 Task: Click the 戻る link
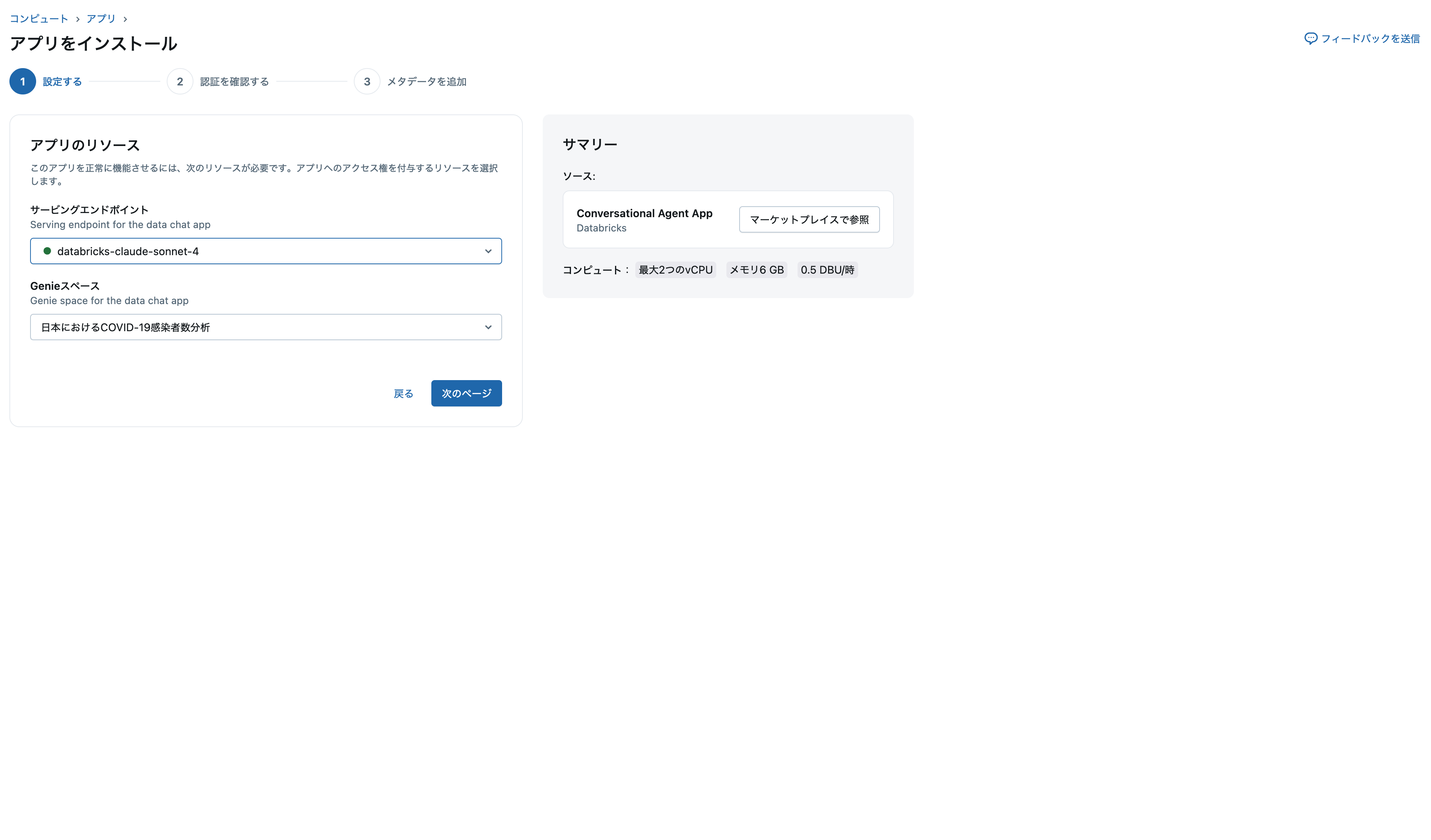click(403, 393)
